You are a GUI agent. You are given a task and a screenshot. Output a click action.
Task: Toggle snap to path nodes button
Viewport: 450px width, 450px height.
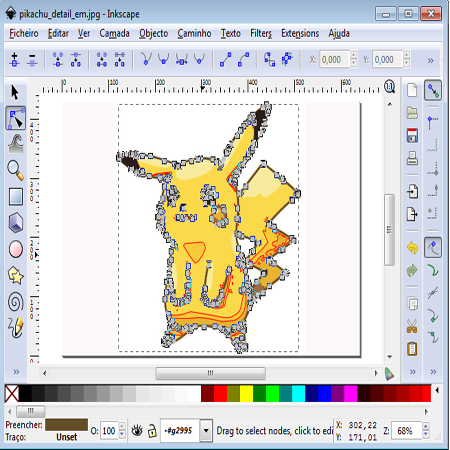(433, 247)
